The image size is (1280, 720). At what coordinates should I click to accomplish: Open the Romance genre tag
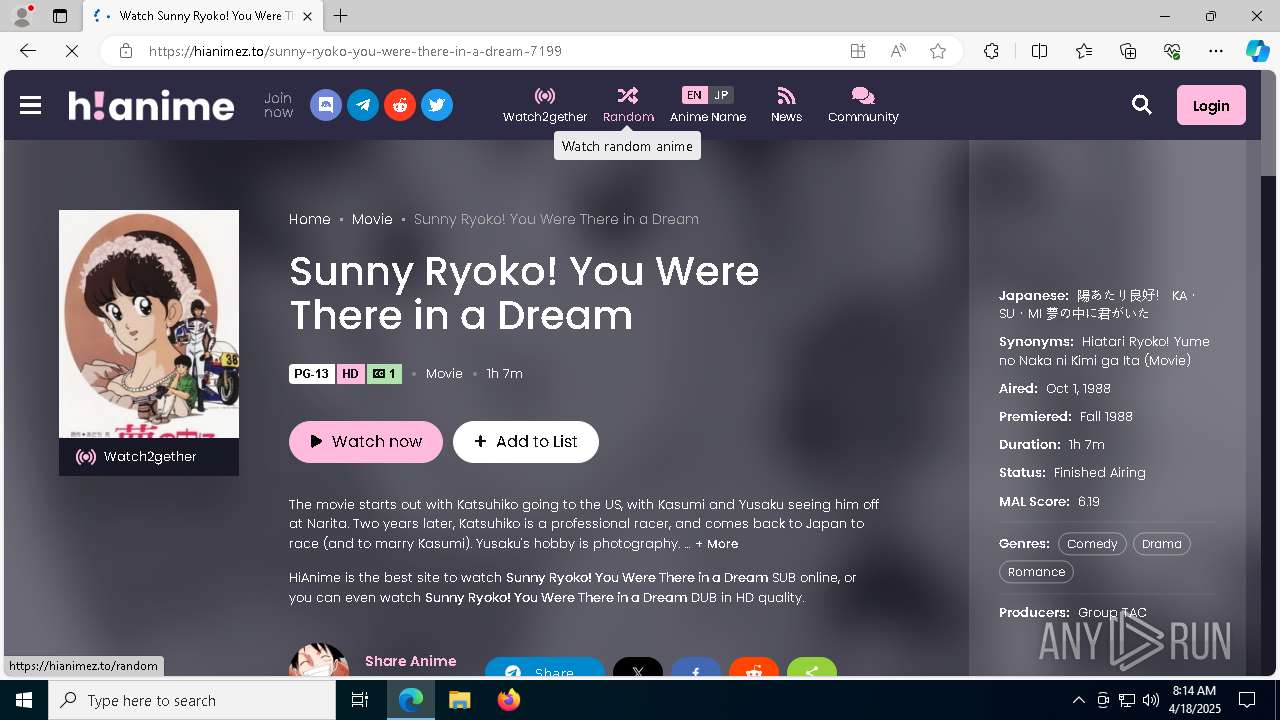(x=1036, y=572)
